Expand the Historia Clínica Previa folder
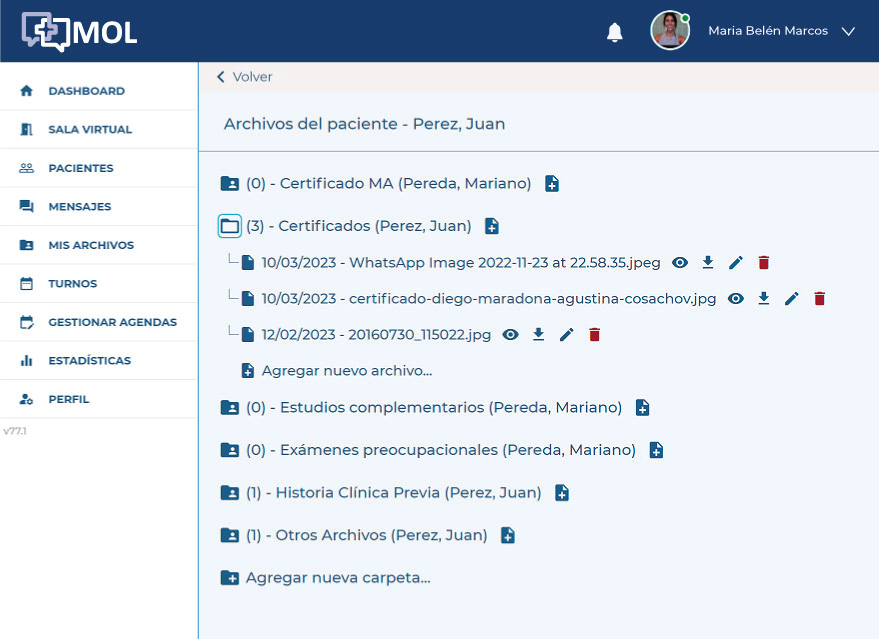The height and width of the screenshot is (639, 879). [x=230, y=493]
